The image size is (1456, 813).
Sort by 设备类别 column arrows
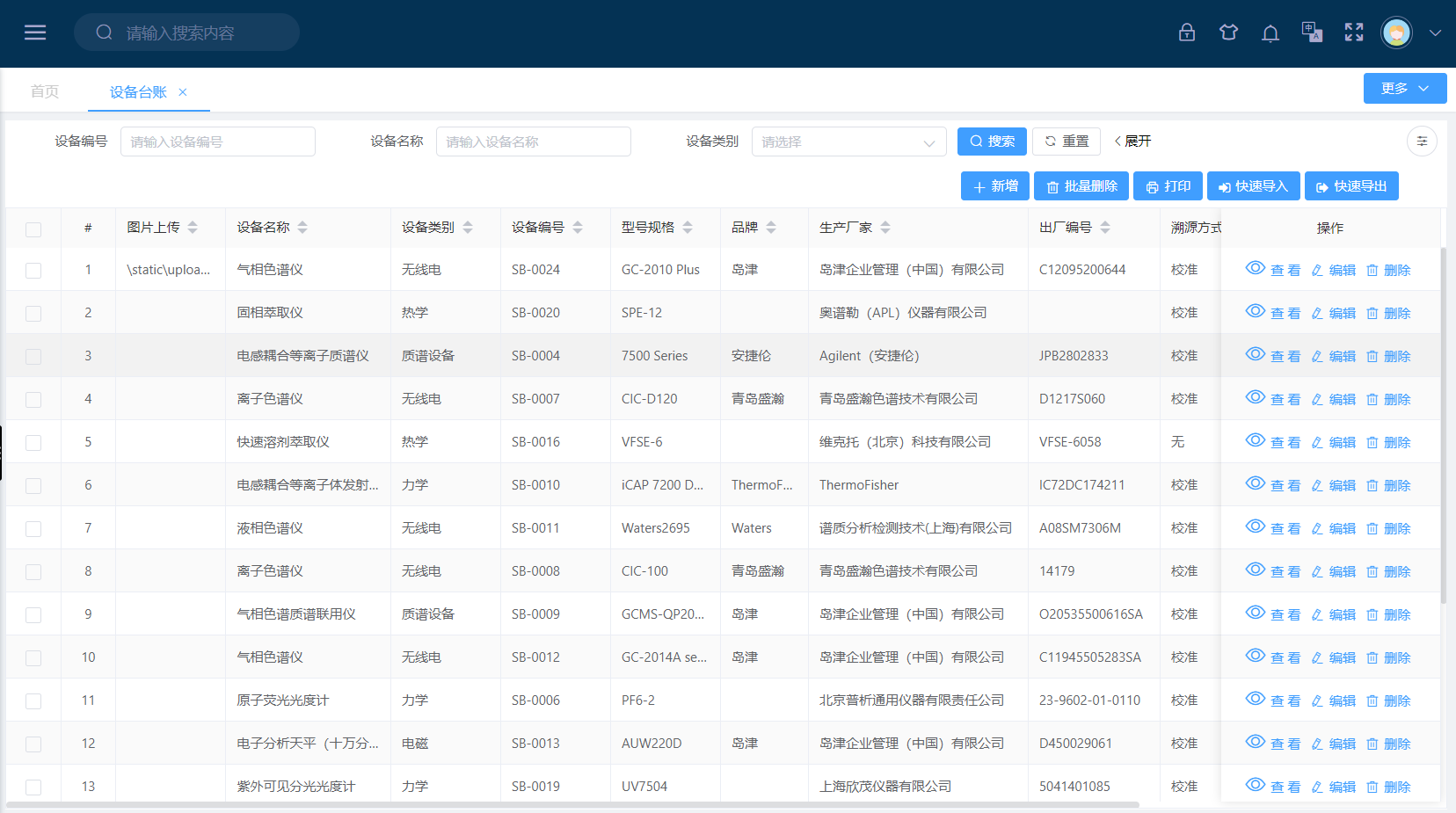point(468,228)
